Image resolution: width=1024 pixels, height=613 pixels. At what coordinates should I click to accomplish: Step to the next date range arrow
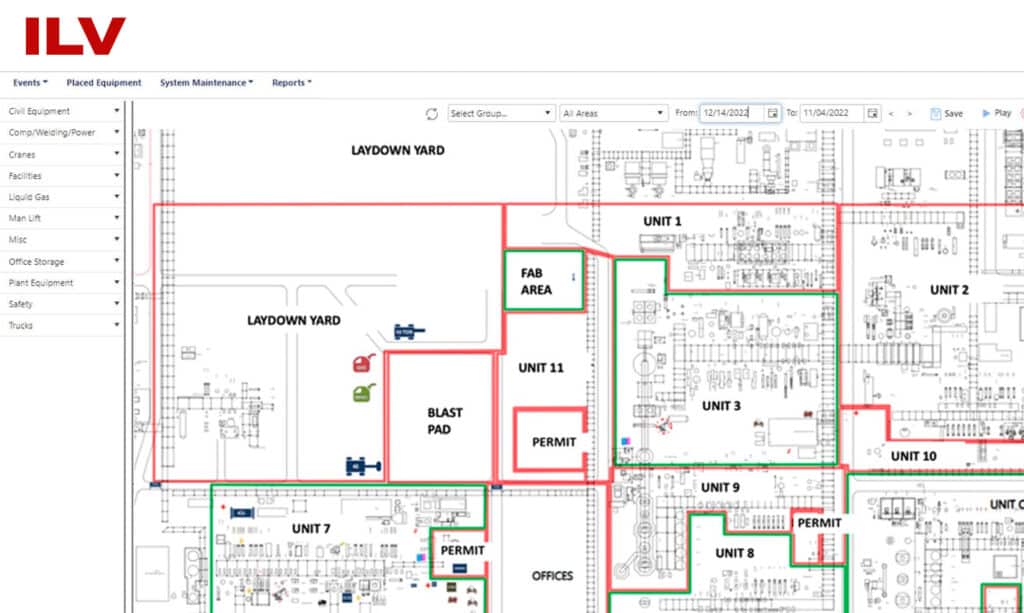point(909,114)
